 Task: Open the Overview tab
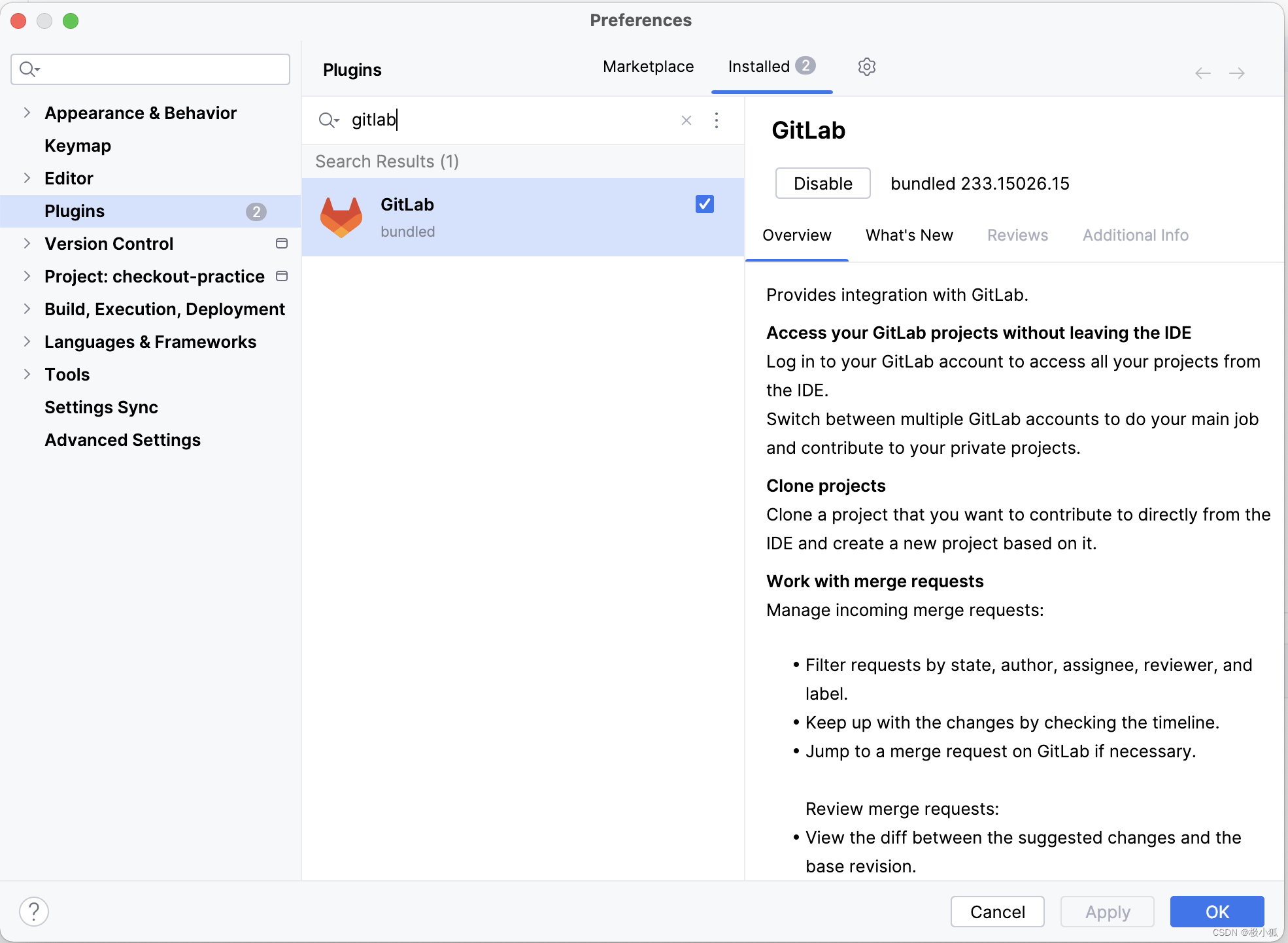796,235
